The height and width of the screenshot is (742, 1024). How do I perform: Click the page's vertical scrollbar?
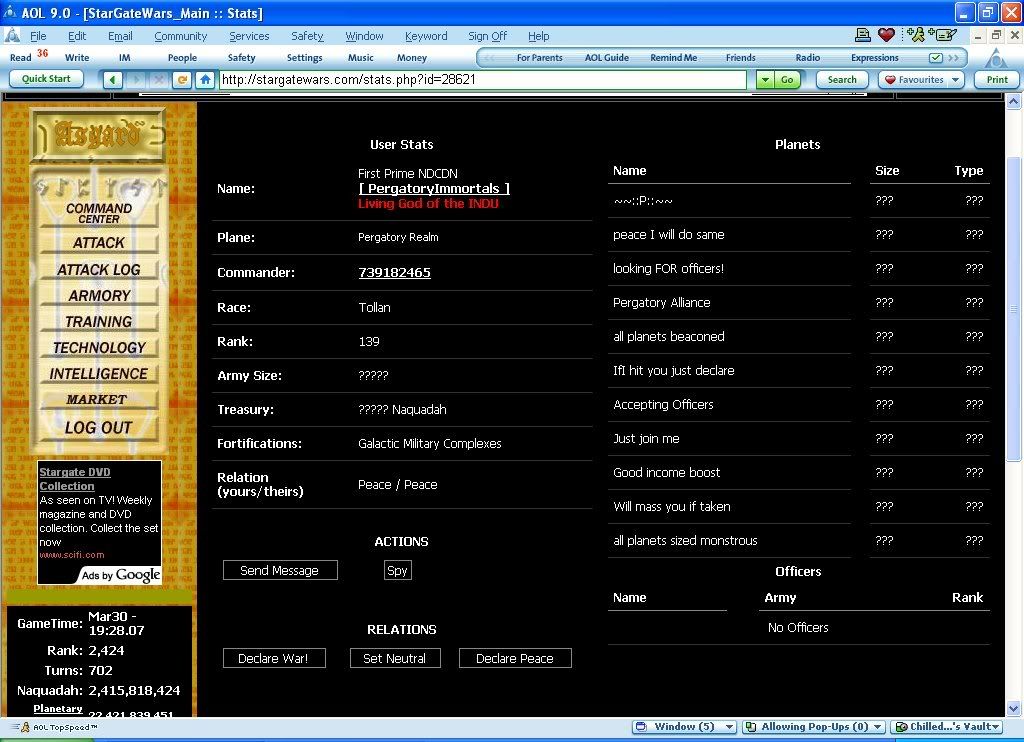pyautogui.click(x=1014, y=300)
